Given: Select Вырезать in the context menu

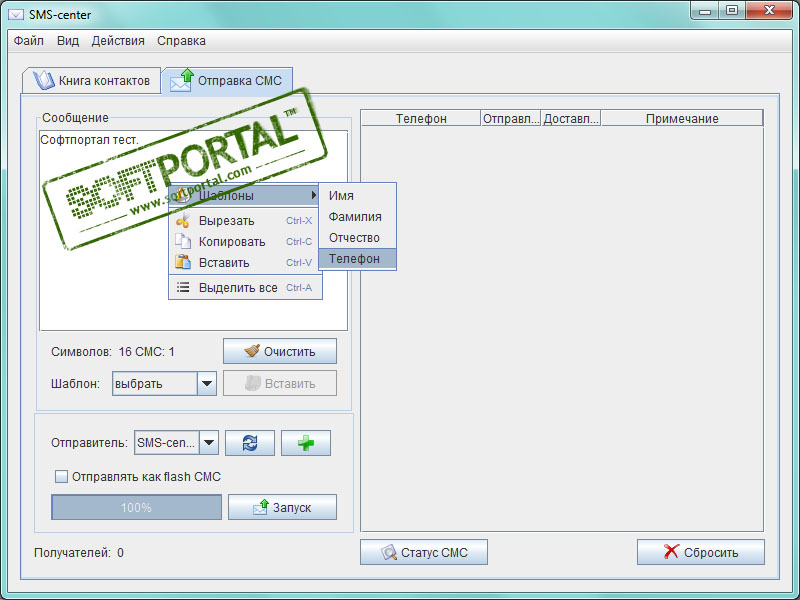Looking at the screenshot, I should pos(245,221).
